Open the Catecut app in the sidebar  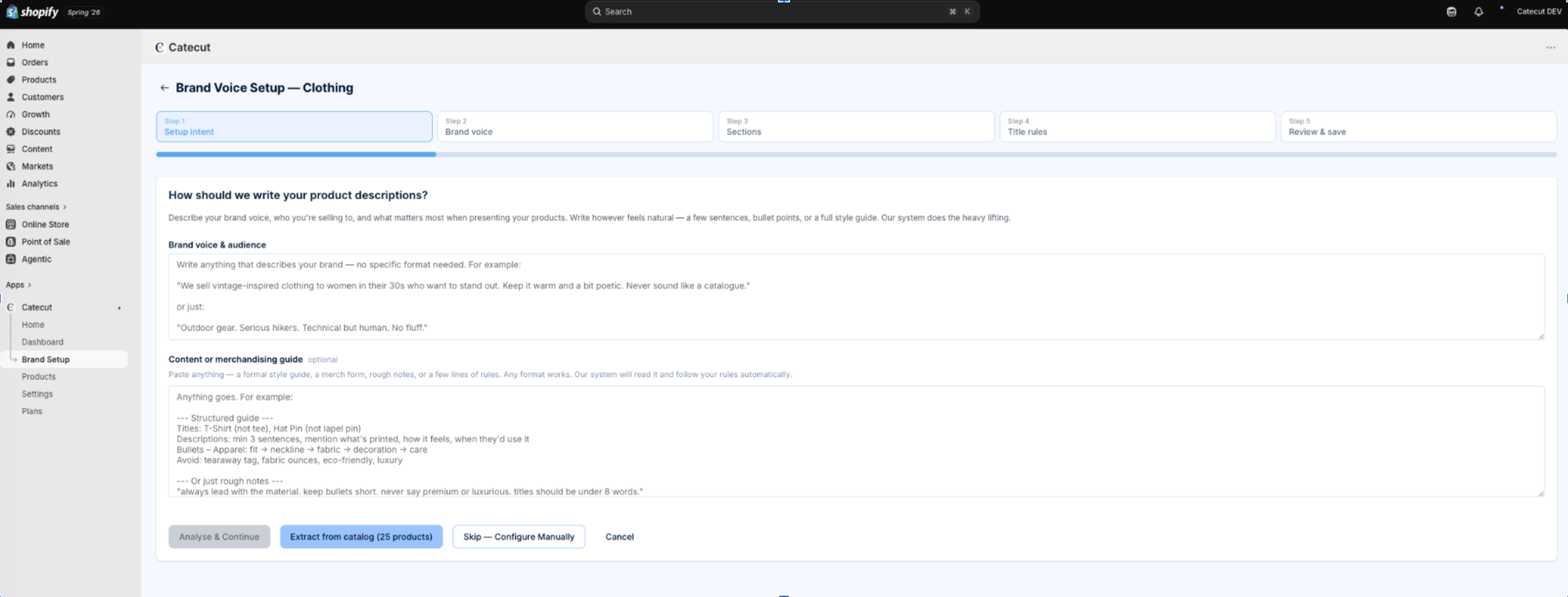37,308
